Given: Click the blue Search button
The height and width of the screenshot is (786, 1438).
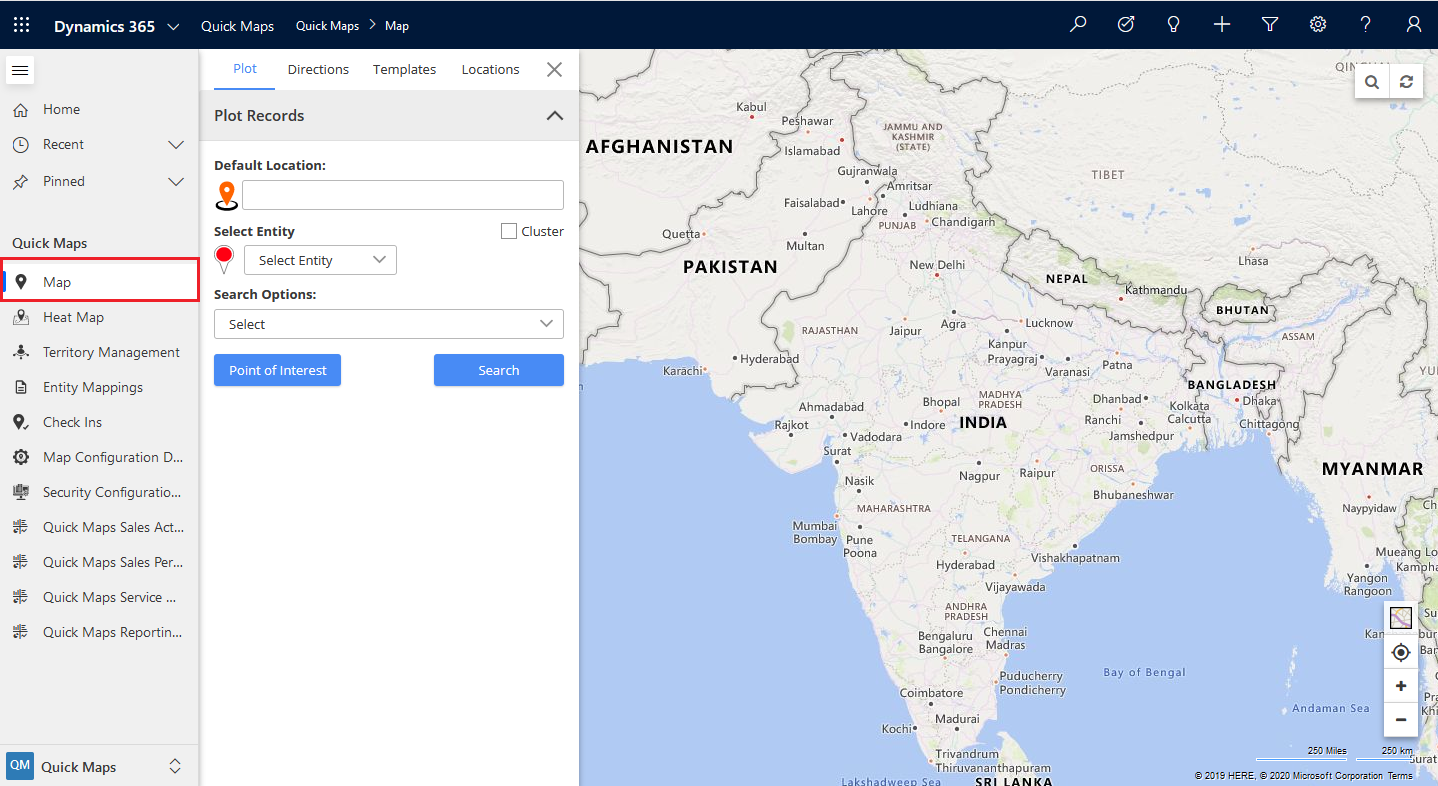Looking at the screenshot, I should 498,370.
